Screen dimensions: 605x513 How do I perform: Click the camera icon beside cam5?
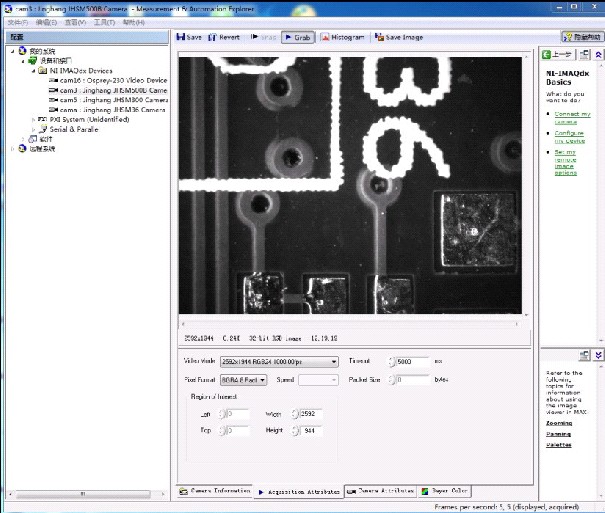click(53, 100)
